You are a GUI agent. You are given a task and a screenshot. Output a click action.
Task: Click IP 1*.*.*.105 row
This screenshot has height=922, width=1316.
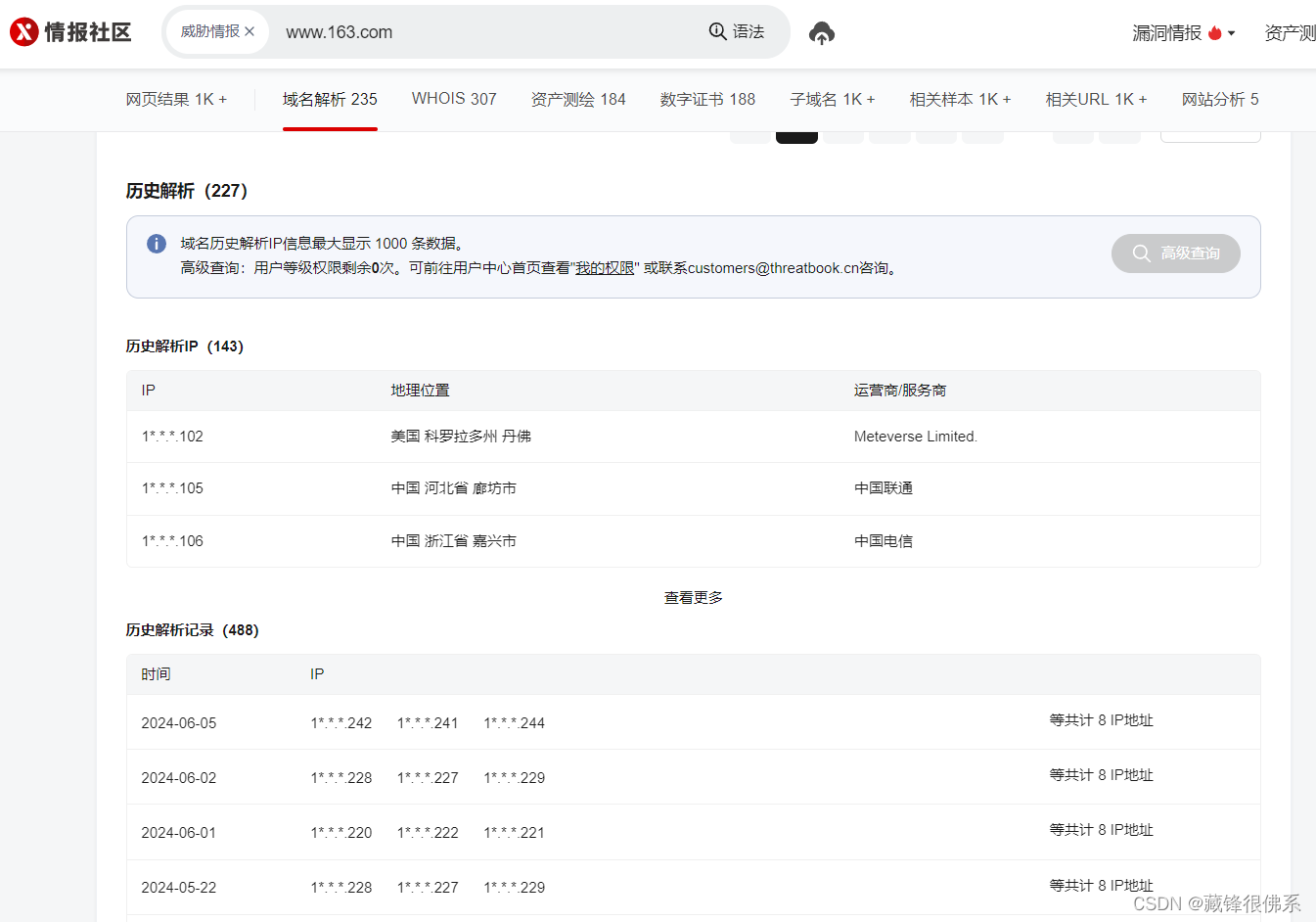172,488
